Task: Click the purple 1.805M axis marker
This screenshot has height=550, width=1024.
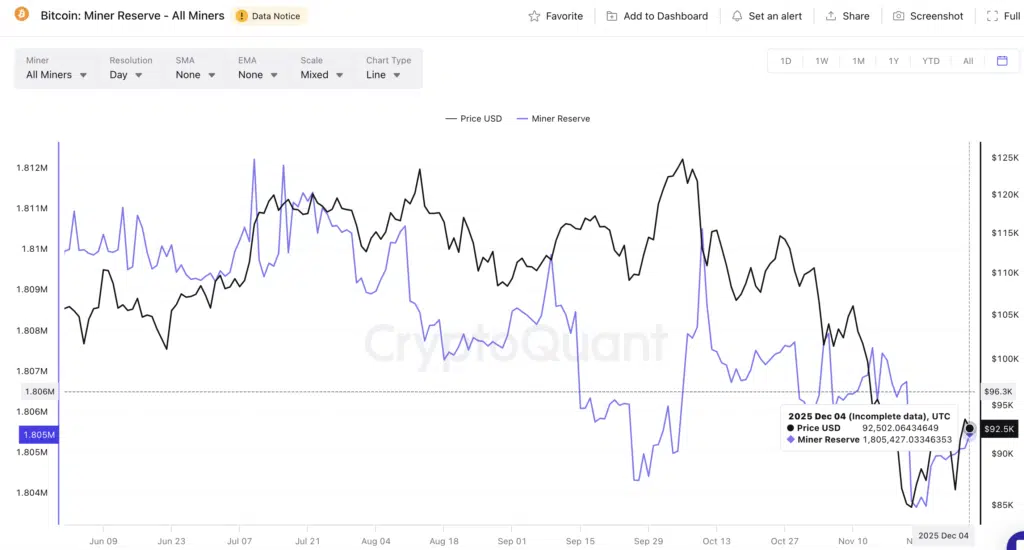Action: [38, 435]
